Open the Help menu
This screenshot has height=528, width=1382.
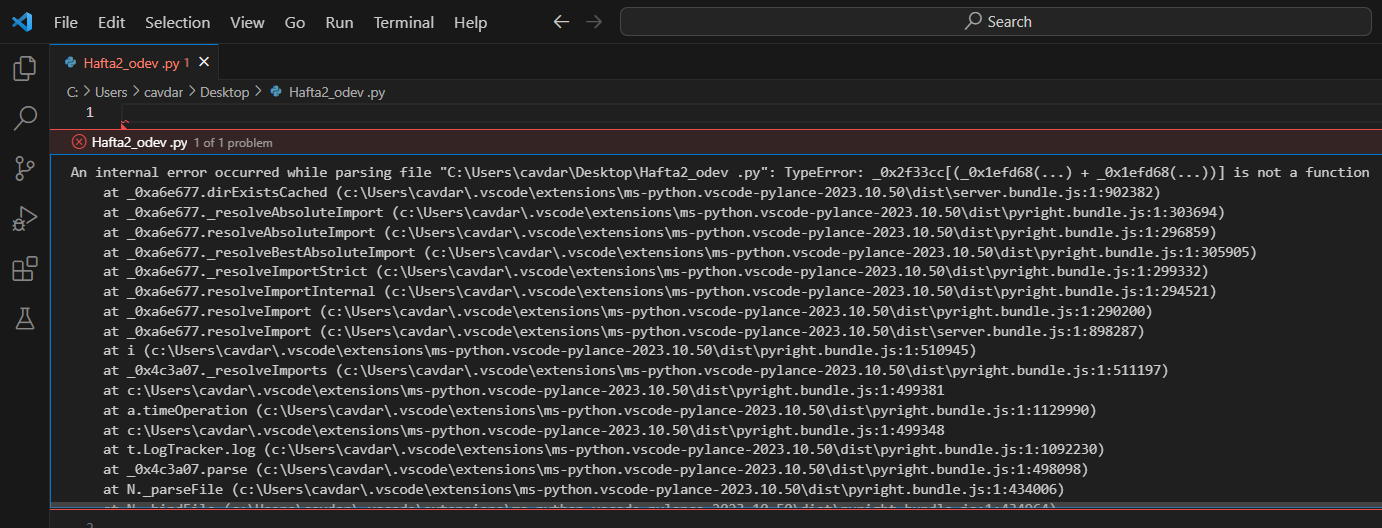[x=470, y=22]
